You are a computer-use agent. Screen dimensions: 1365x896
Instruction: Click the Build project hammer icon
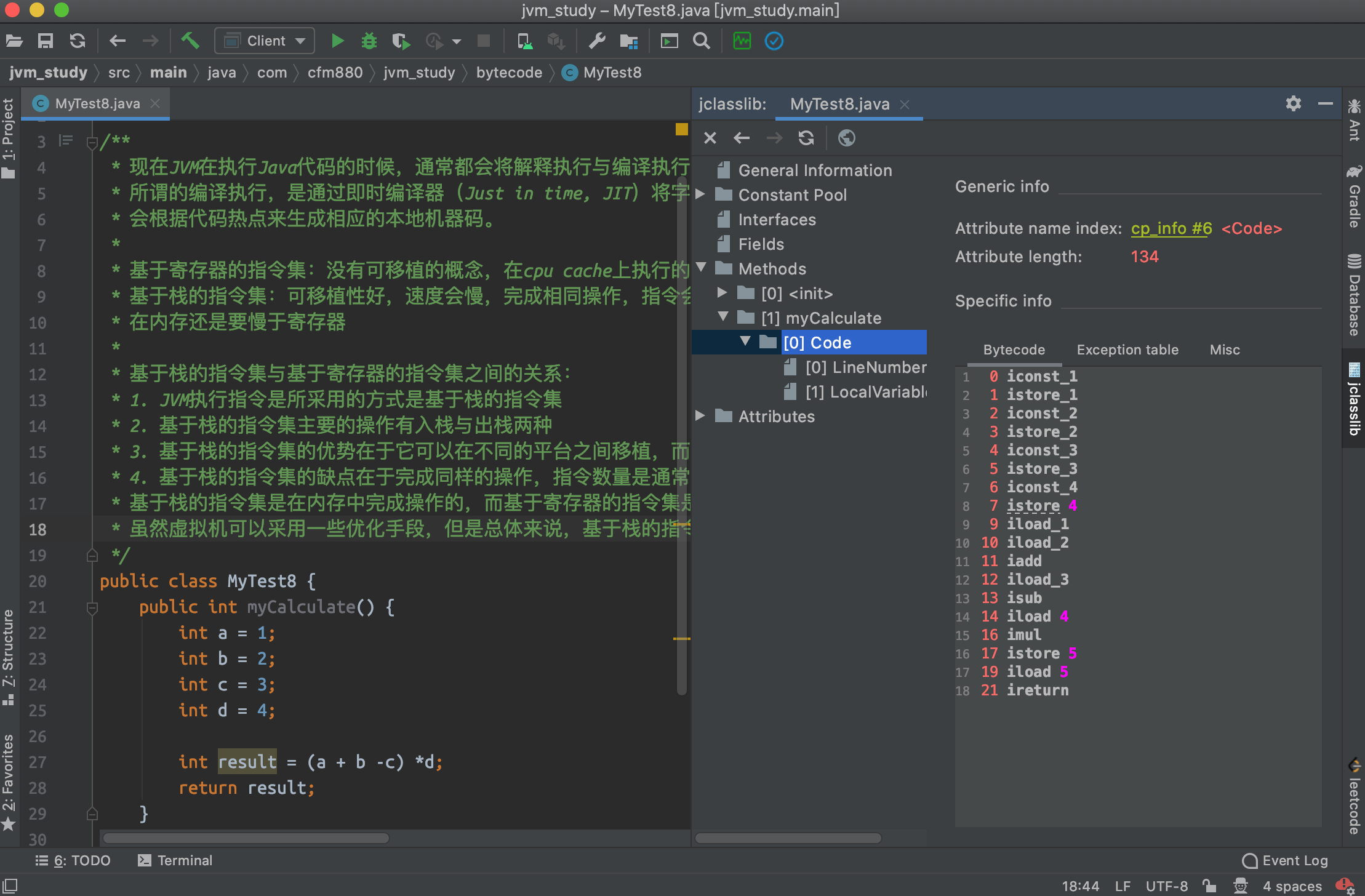click(x=190, y=41)
